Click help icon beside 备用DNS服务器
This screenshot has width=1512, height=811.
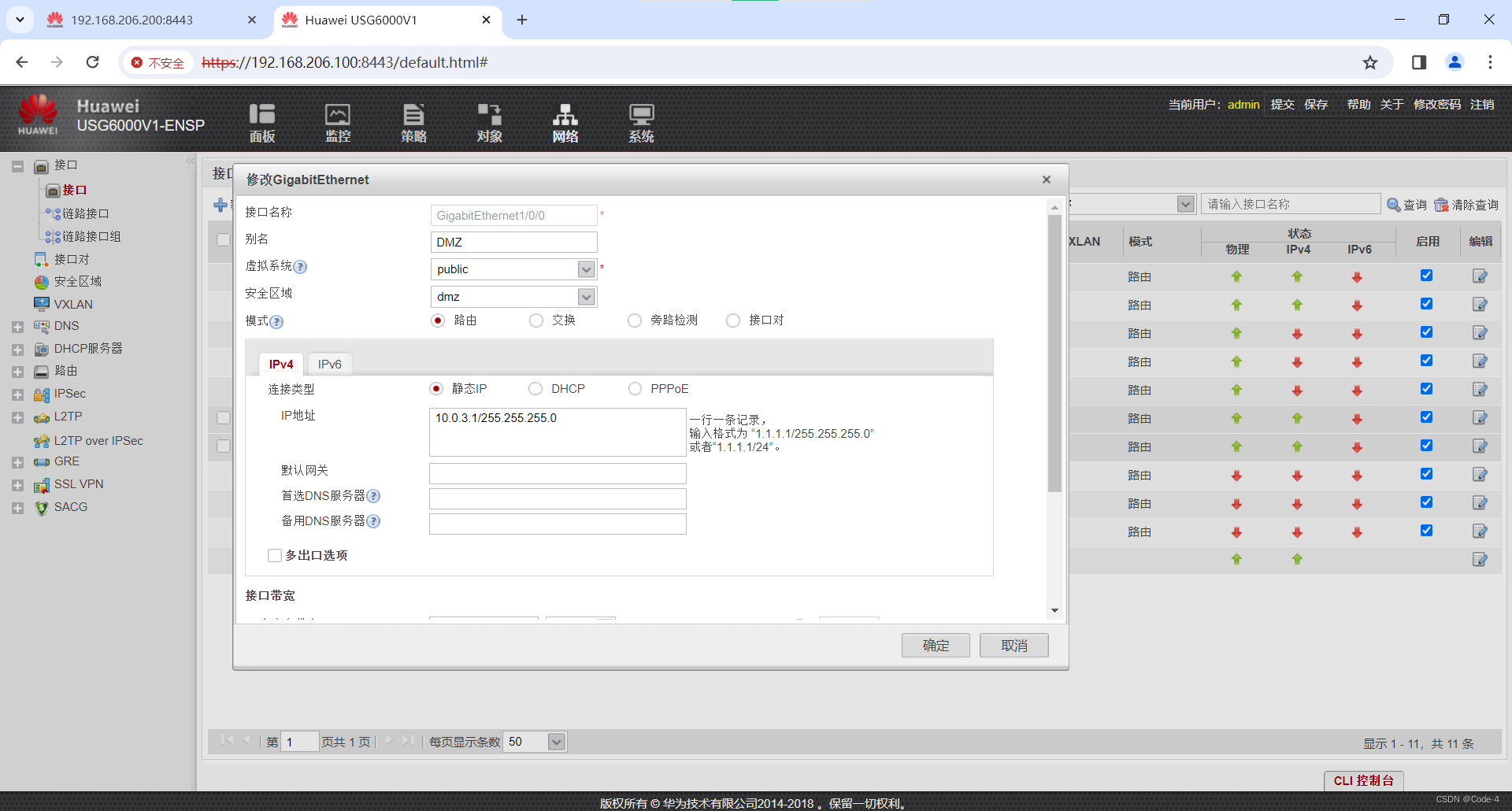click(373, 521)
